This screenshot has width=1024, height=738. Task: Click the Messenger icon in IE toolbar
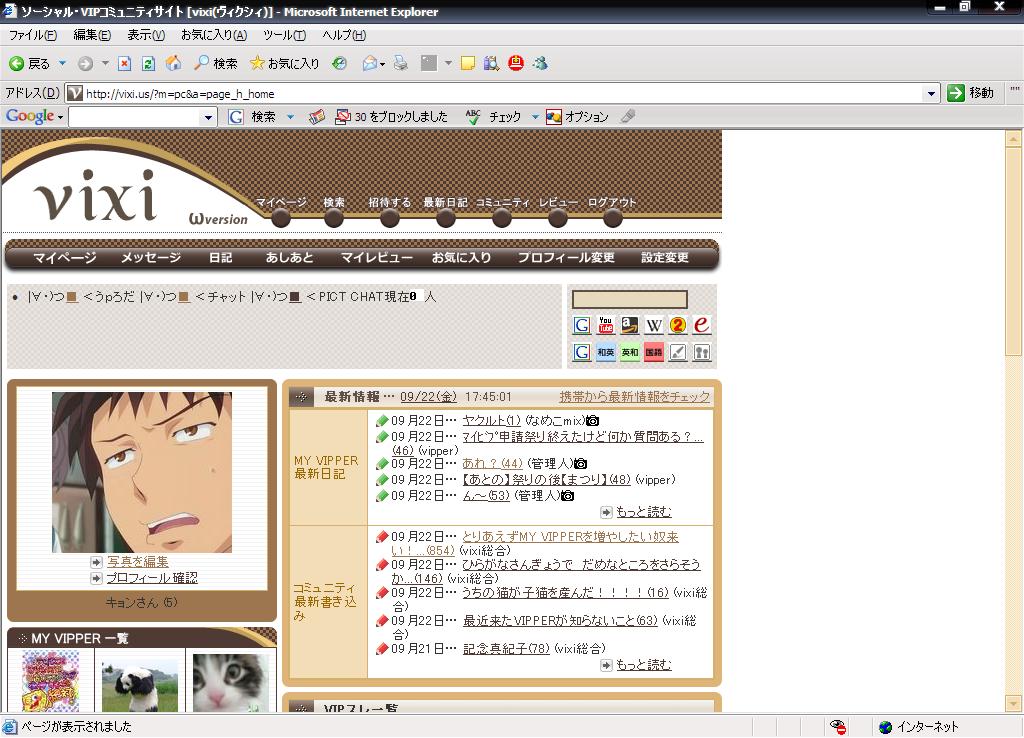coord(540,63)
